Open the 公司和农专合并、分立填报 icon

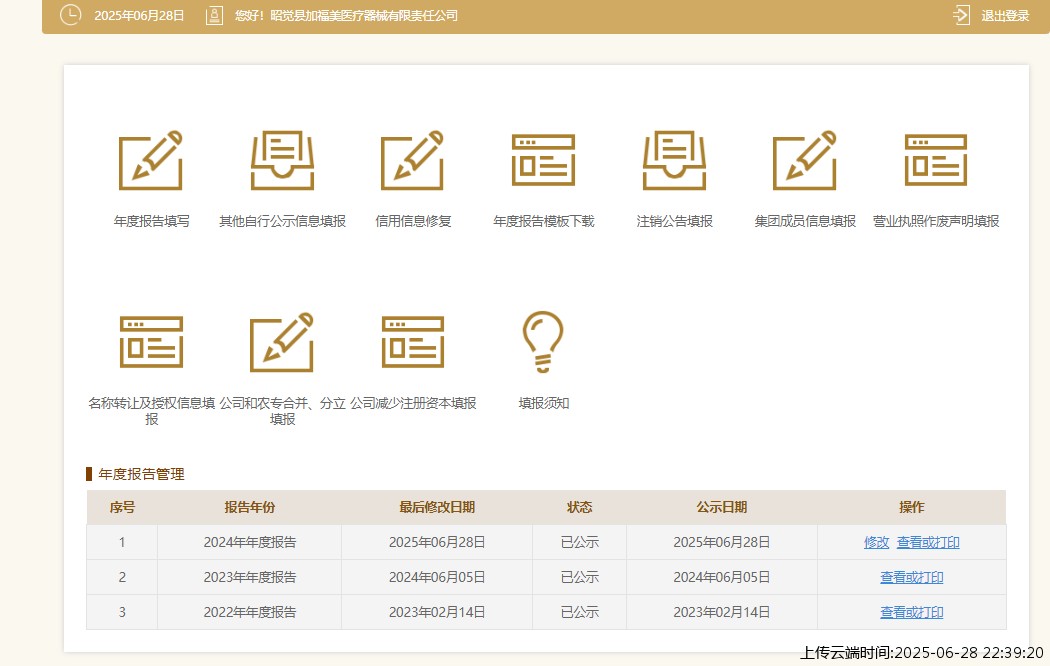(x=282, y=342)
